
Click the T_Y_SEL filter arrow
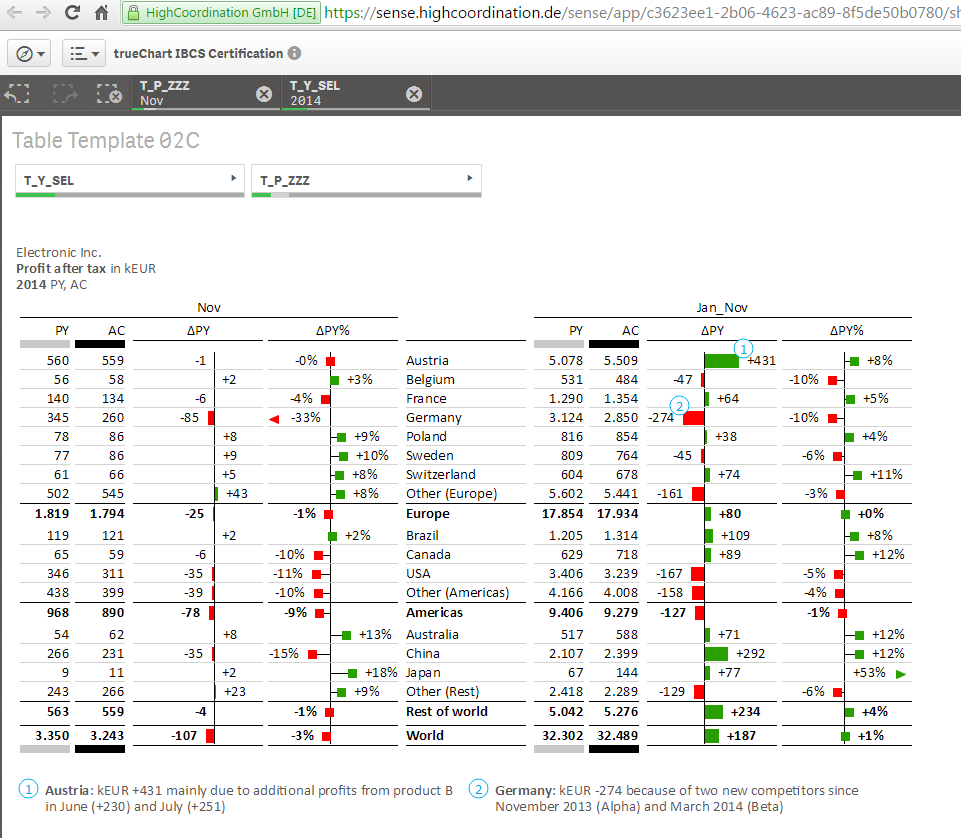coord(234,178)
